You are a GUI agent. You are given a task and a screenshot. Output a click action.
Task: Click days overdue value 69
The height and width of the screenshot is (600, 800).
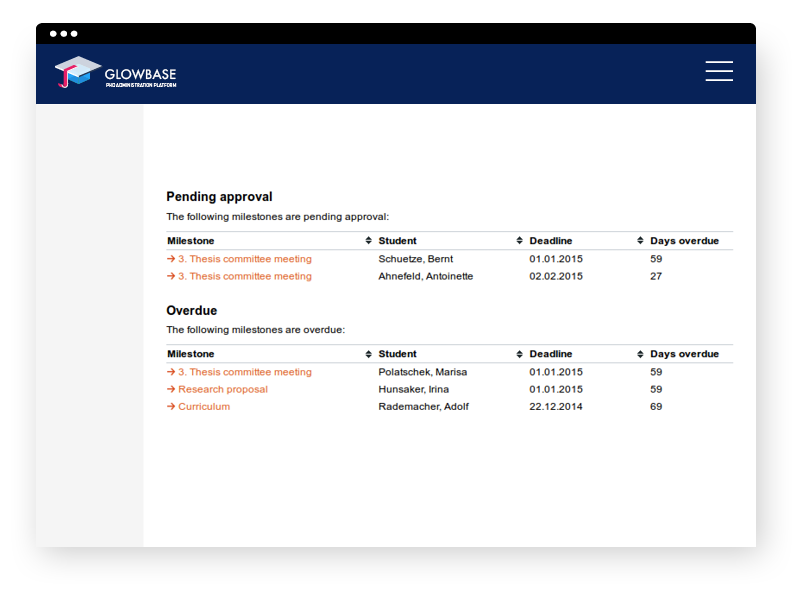click(x=656, y=407)
